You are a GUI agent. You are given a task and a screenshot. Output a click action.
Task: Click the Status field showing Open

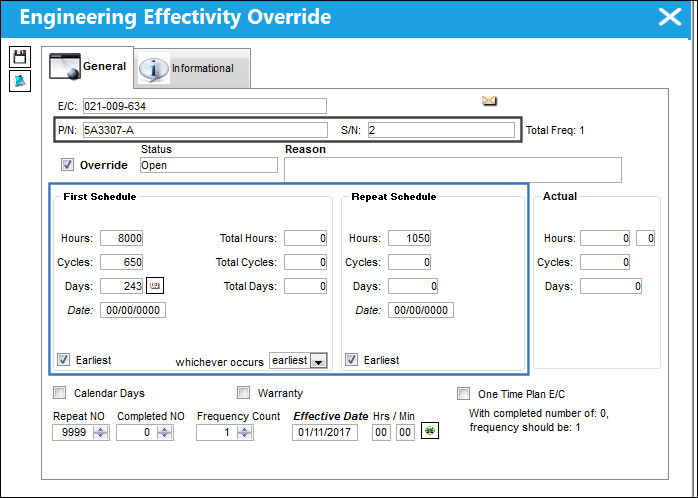pos(209,165)
